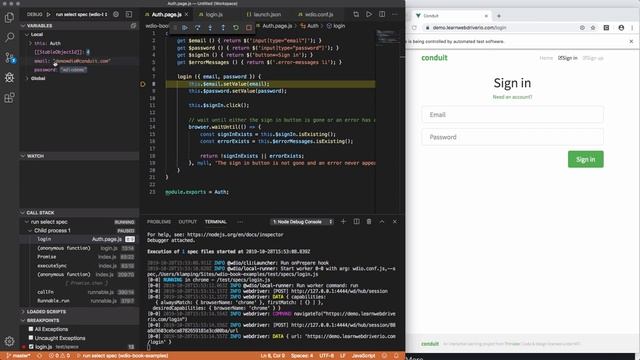
Task: Maximize the panel with the up chevron
Action: point(382,222)
